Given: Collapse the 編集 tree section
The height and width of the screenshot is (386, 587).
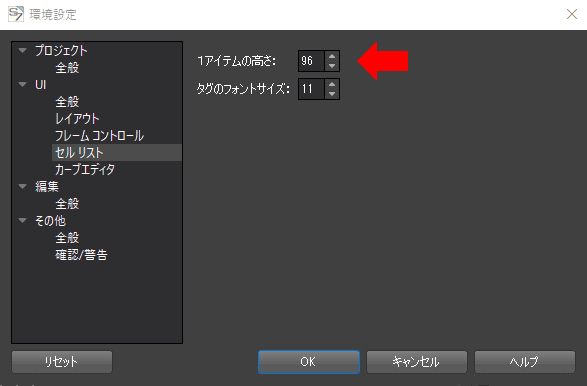Looking at the screenshot, I should (x=22, y=186).
